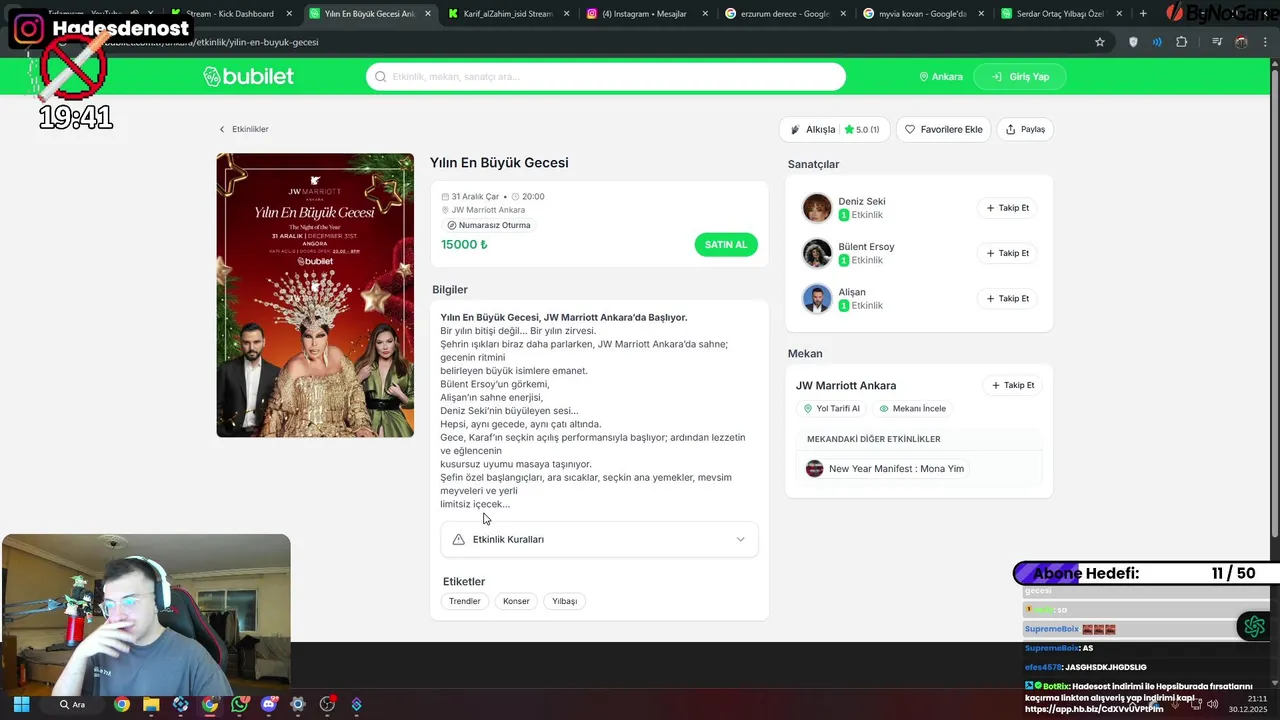Open Windows Start menu
This screenshot has width=1280, height=720.
tap(21, 704)
